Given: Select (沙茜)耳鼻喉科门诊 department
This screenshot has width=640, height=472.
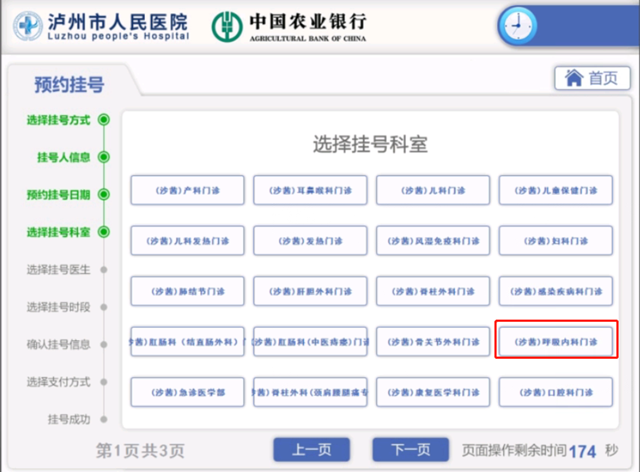Looking at the screenshot, I should pos(311,190).
